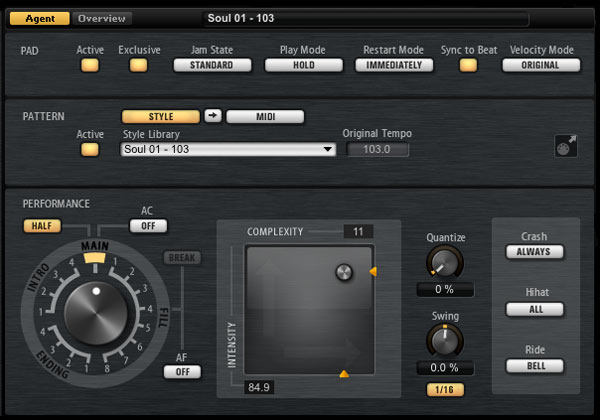600x420 pixels.
Task: Click the main pattern selector dial
Action: (x=93, y=310)
